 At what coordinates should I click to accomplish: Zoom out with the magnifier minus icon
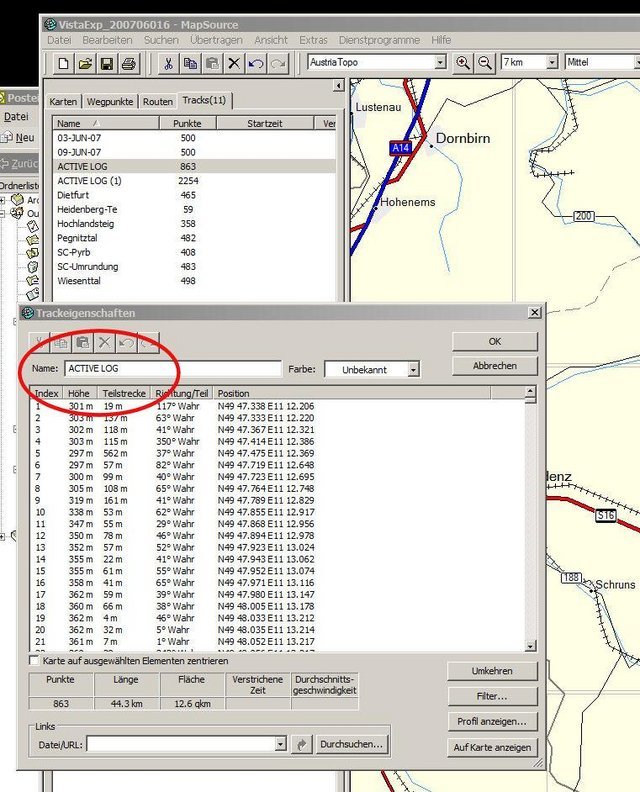click(x=485, y=63)
